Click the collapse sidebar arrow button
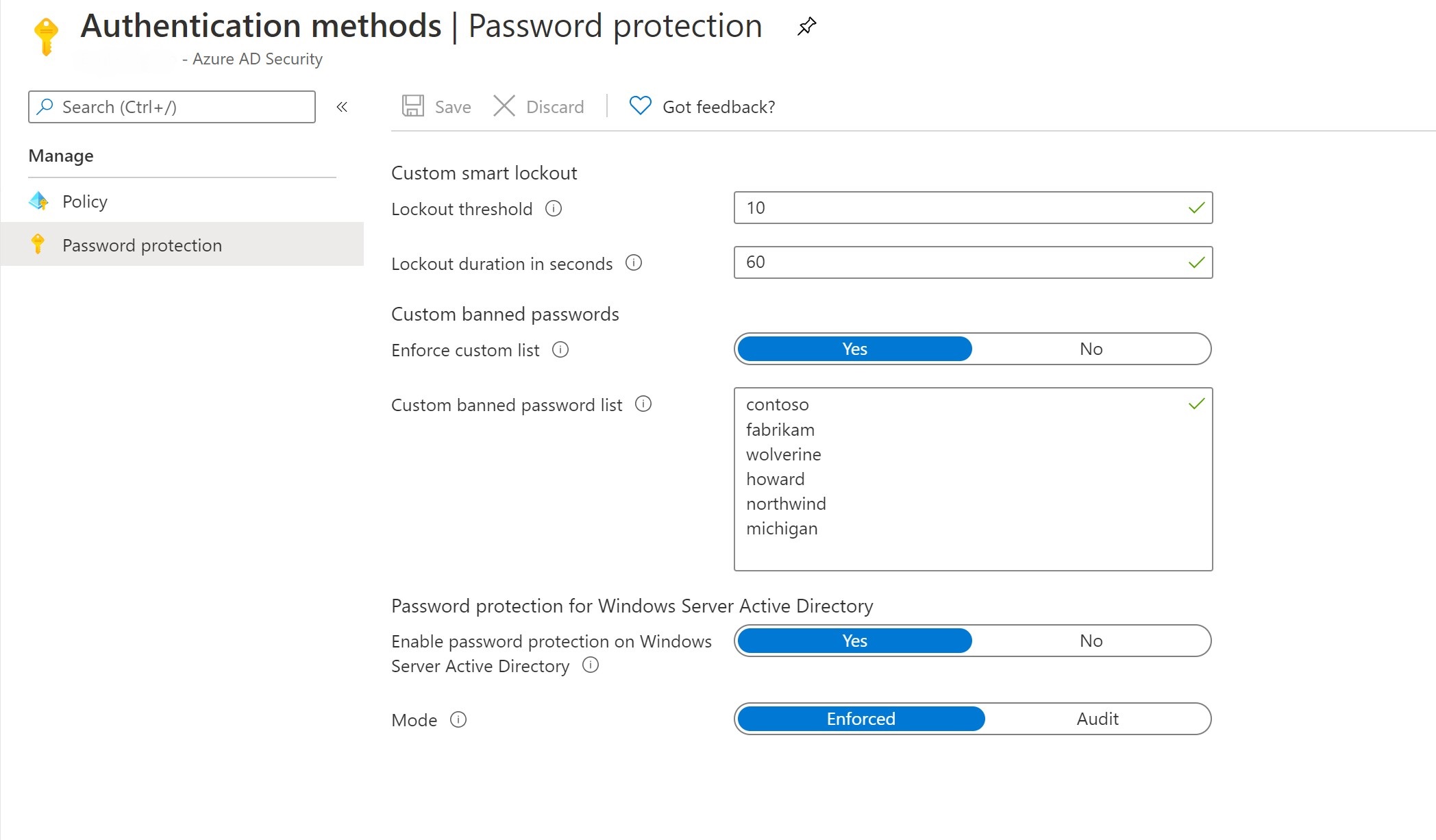Screen dimensions: 1436x840 (343, 107)
